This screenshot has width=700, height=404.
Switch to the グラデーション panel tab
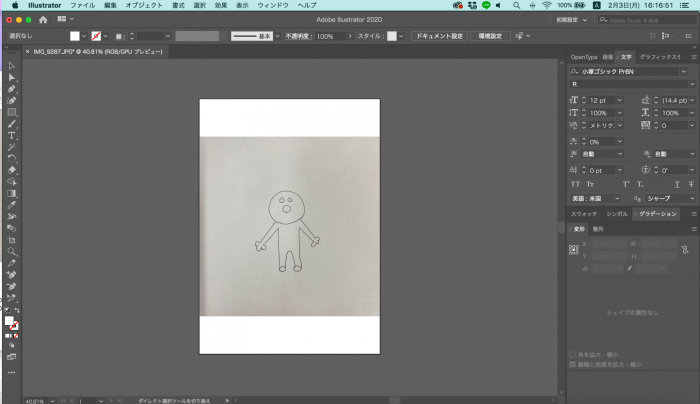[657, 214]
